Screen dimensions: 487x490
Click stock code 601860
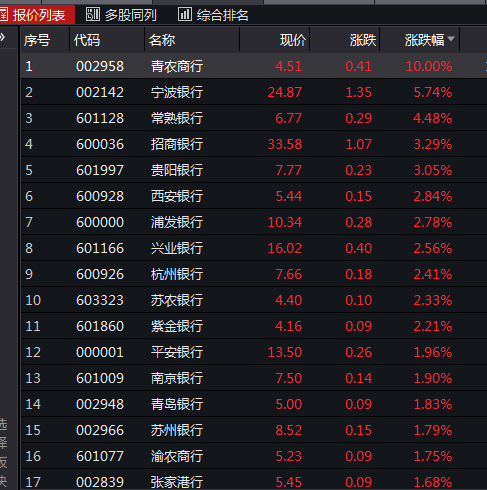coord(100,326)
